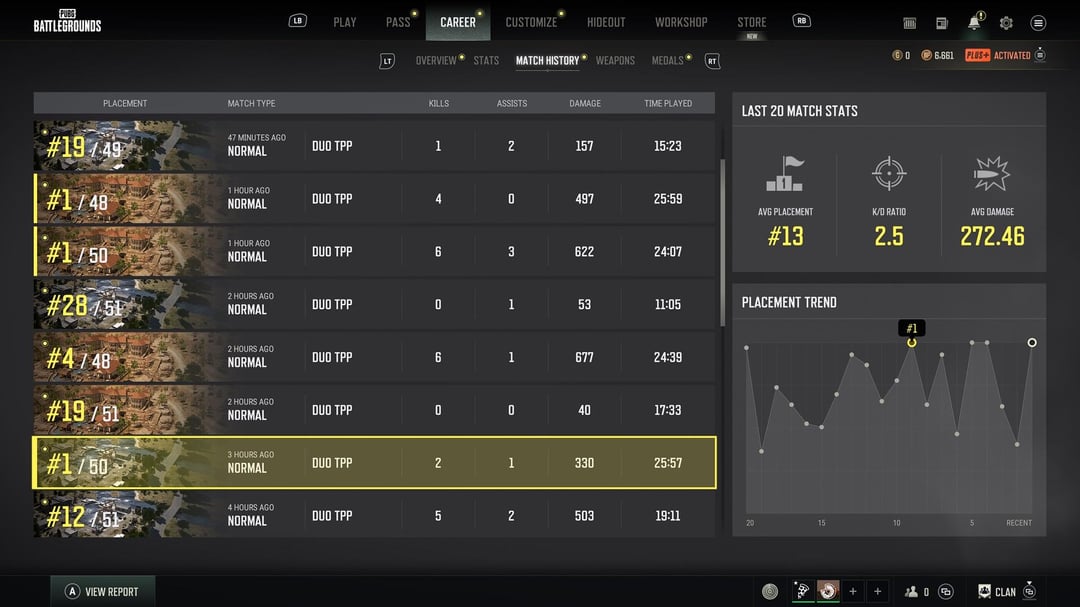Open the Weapons sub-tab
This screenshot has height=607, width=1080.
(x=615, y=61)
